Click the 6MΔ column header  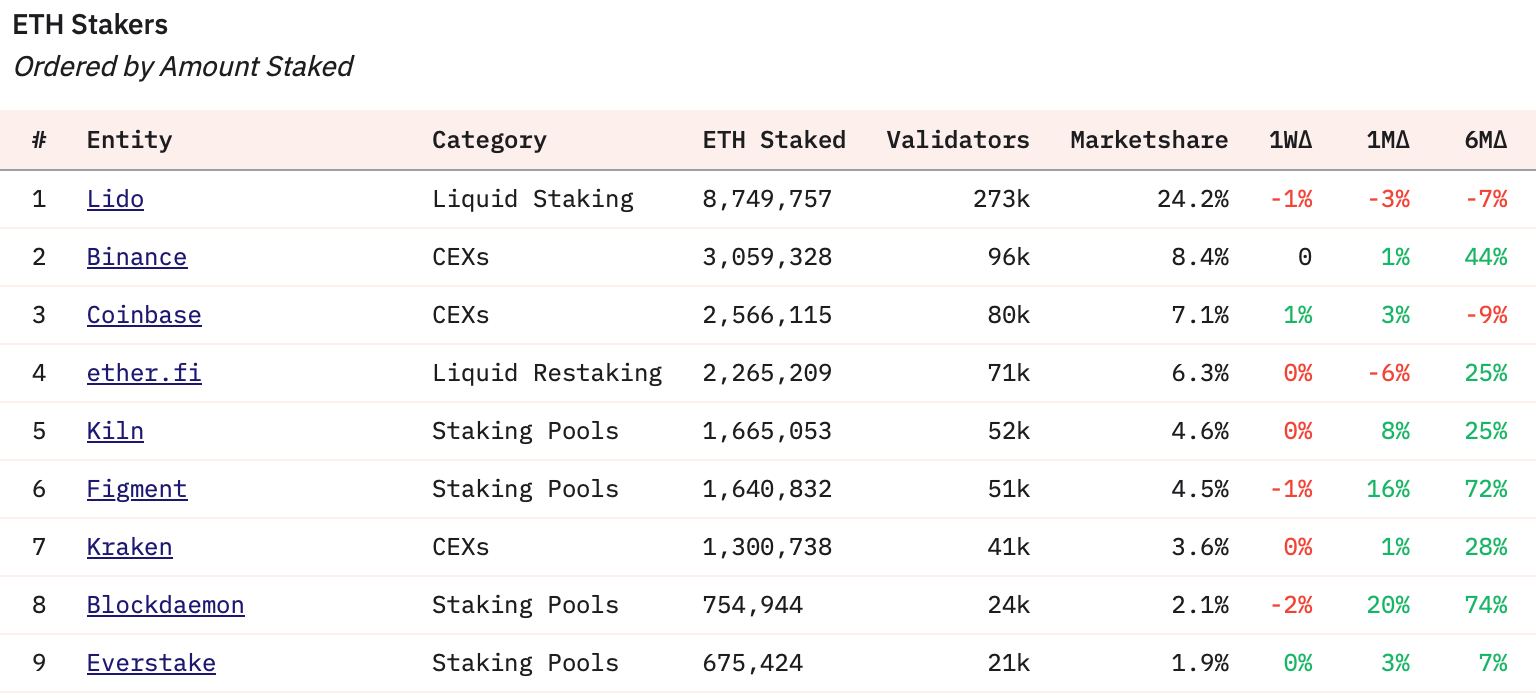pos(1485,140)
